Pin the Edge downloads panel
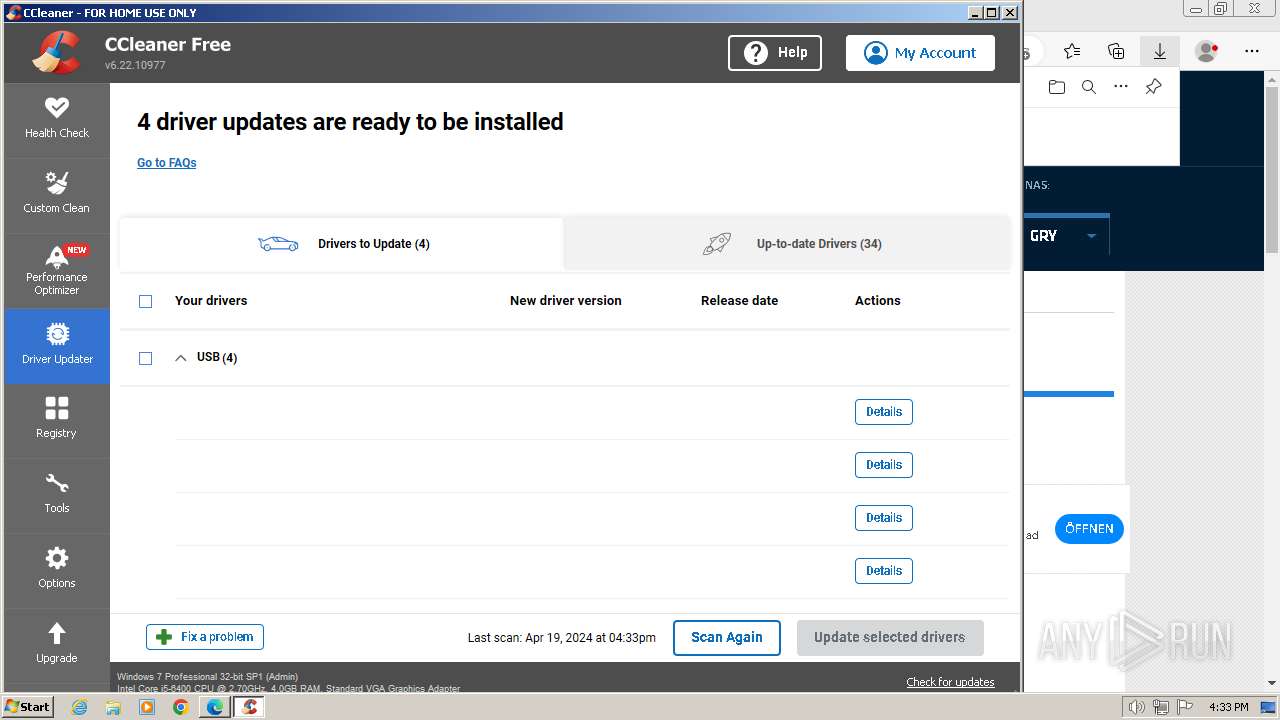 pos(1153,87)
